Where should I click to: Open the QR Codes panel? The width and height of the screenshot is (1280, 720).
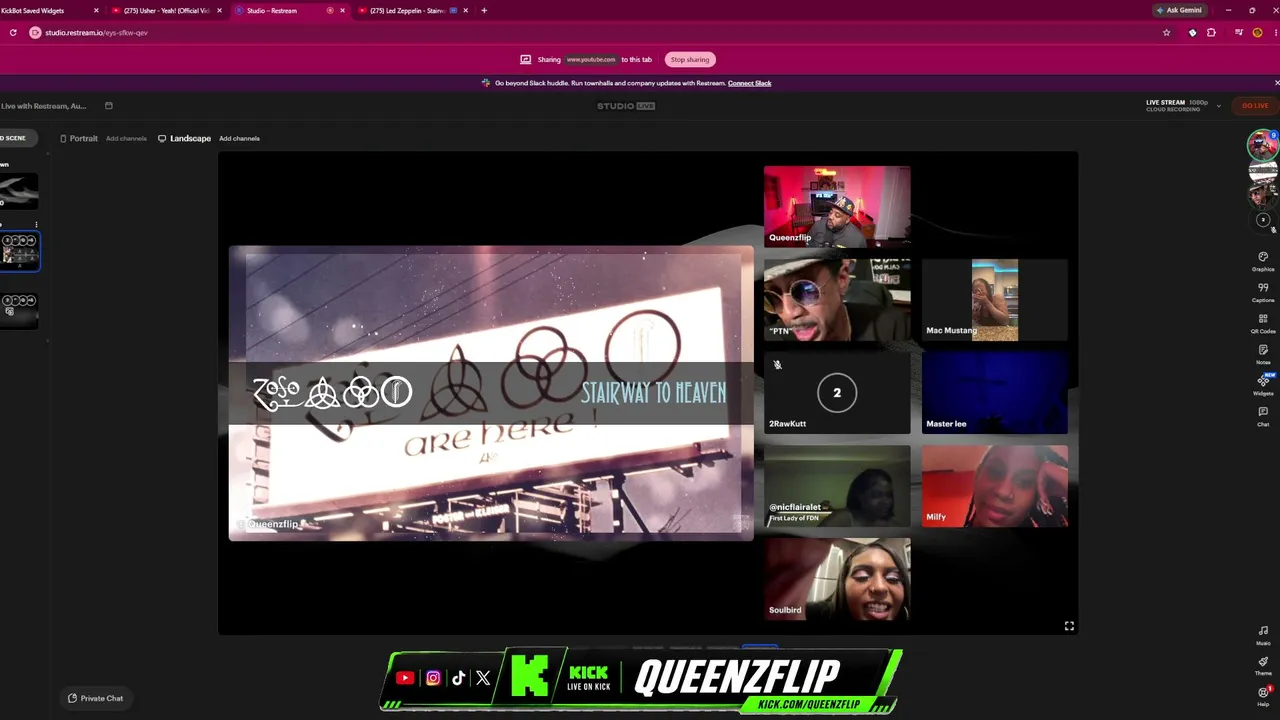(1263, 323)
